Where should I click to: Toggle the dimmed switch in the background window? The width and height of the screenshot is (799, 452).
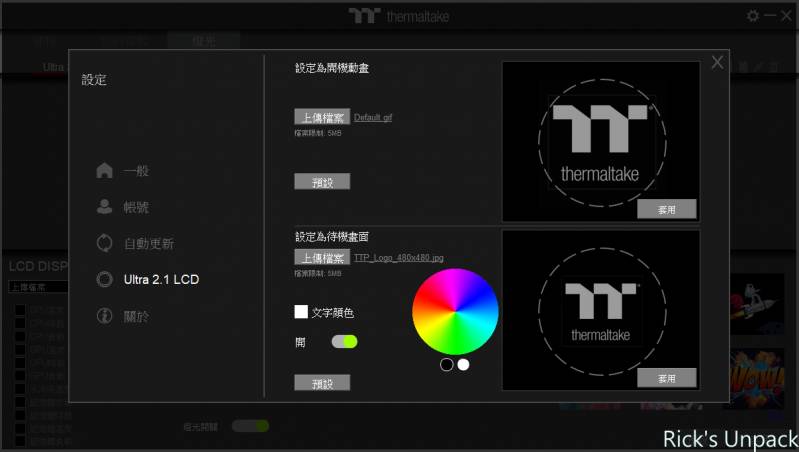(x=250, y=426)
